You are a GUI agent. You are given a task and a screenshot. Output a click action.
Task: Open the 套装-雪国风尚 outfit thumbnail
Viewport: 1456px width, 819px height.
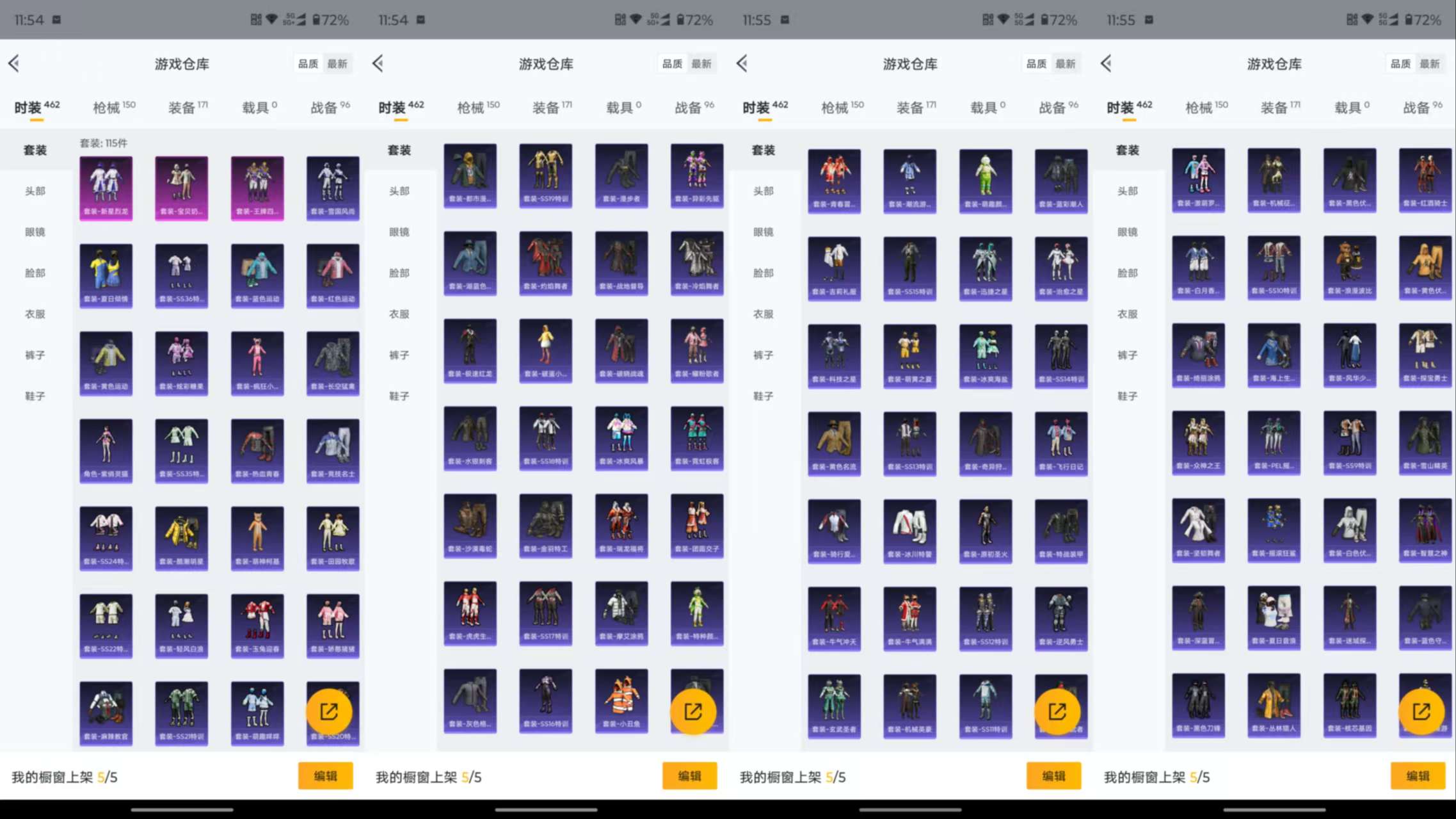click(x=332, y=186)
